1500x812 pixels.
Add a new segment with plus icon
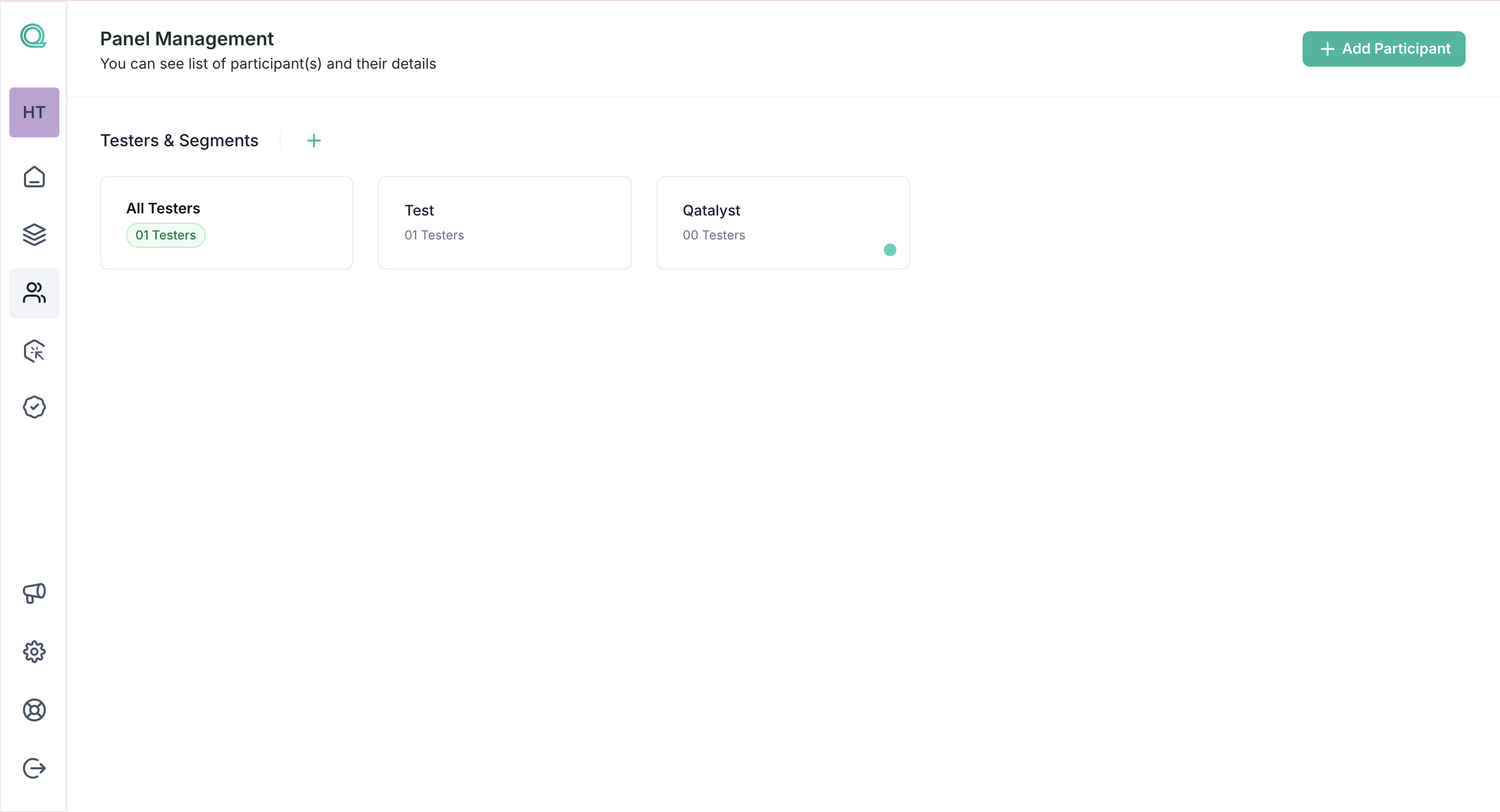coord(314,141)
